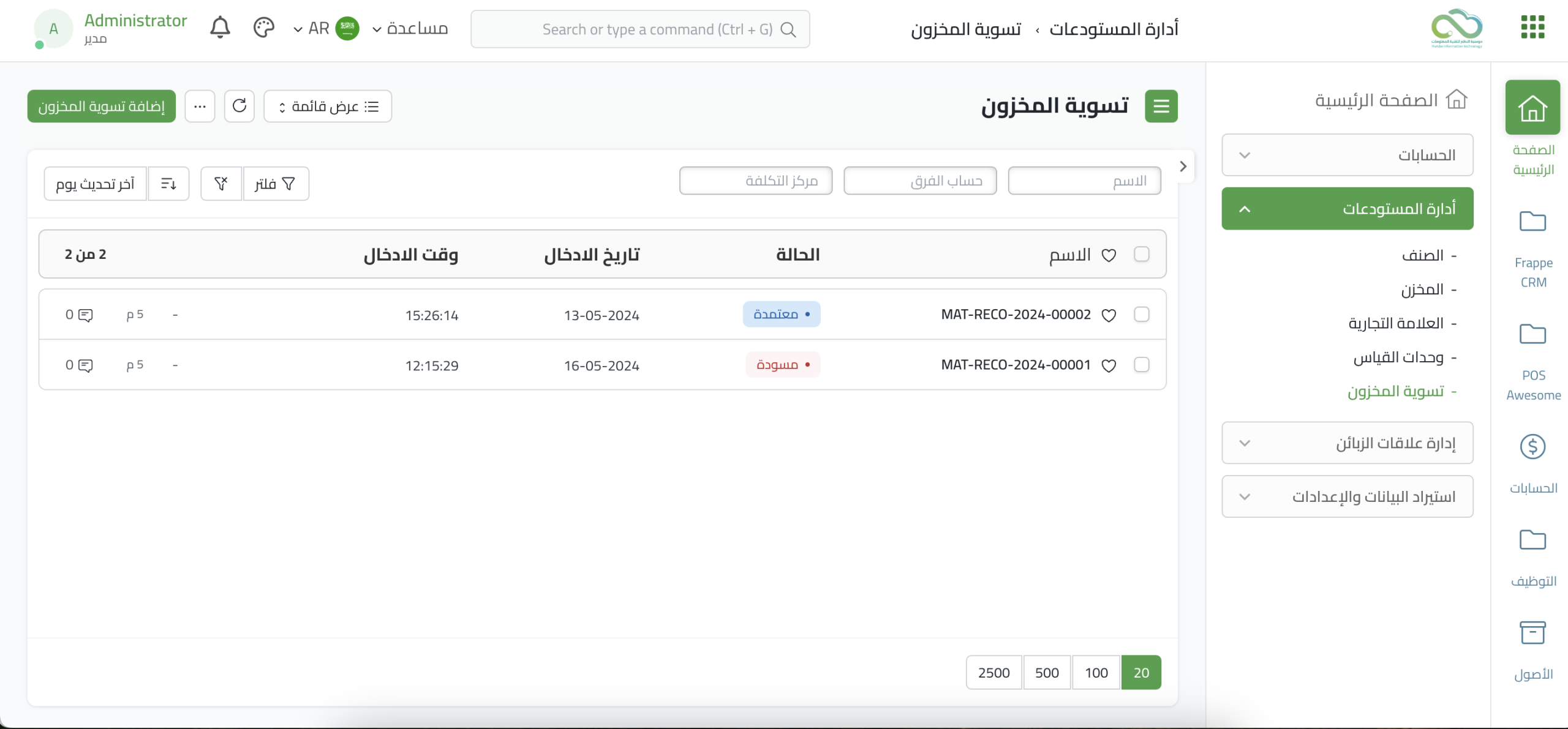Viewport: 1568px width, 729px height.
Task: Open the apps grid in the top corner
Action: [x=1532, y=28]
